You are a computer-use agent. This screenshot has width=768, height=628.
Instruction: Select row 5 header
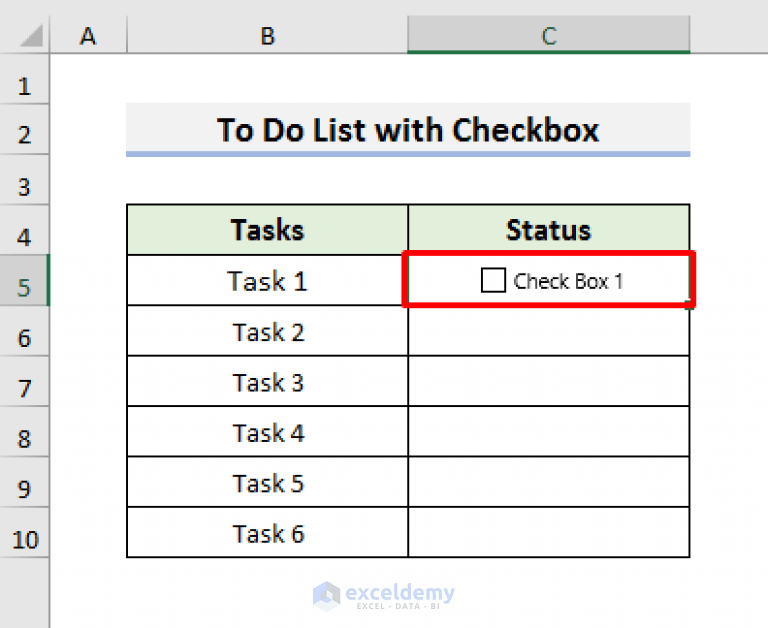click(x=24, y=280)
